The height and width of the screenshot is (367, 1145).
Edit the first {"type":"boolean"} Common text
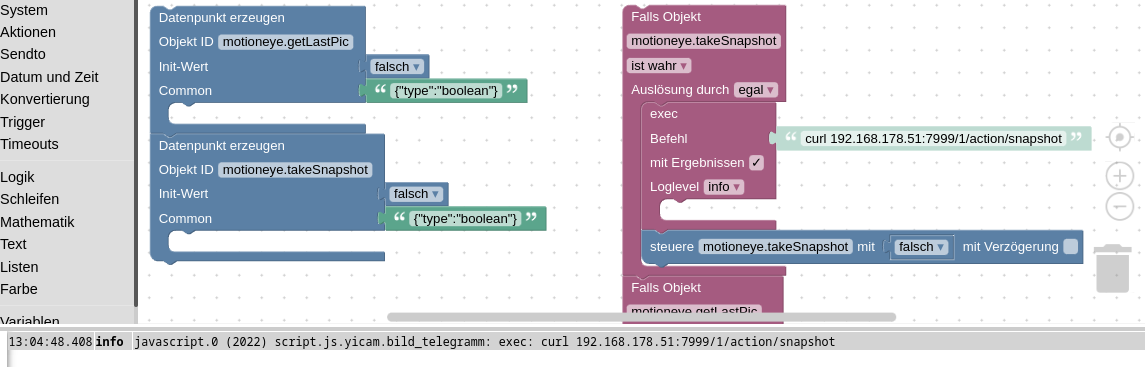pos(445,90)
